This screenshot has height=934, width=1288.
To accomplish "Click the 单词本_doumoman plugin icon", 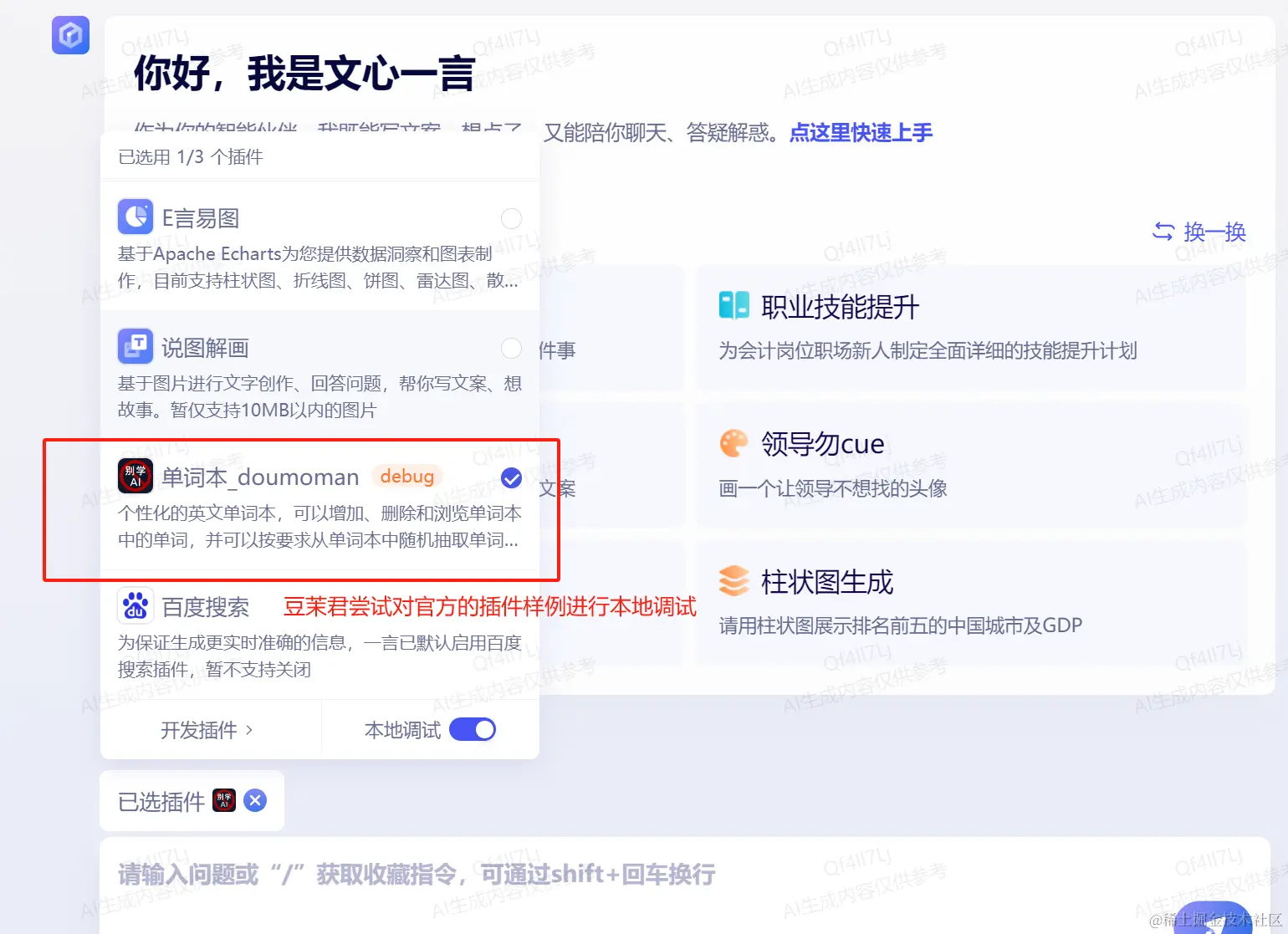I will pos(135,476).
